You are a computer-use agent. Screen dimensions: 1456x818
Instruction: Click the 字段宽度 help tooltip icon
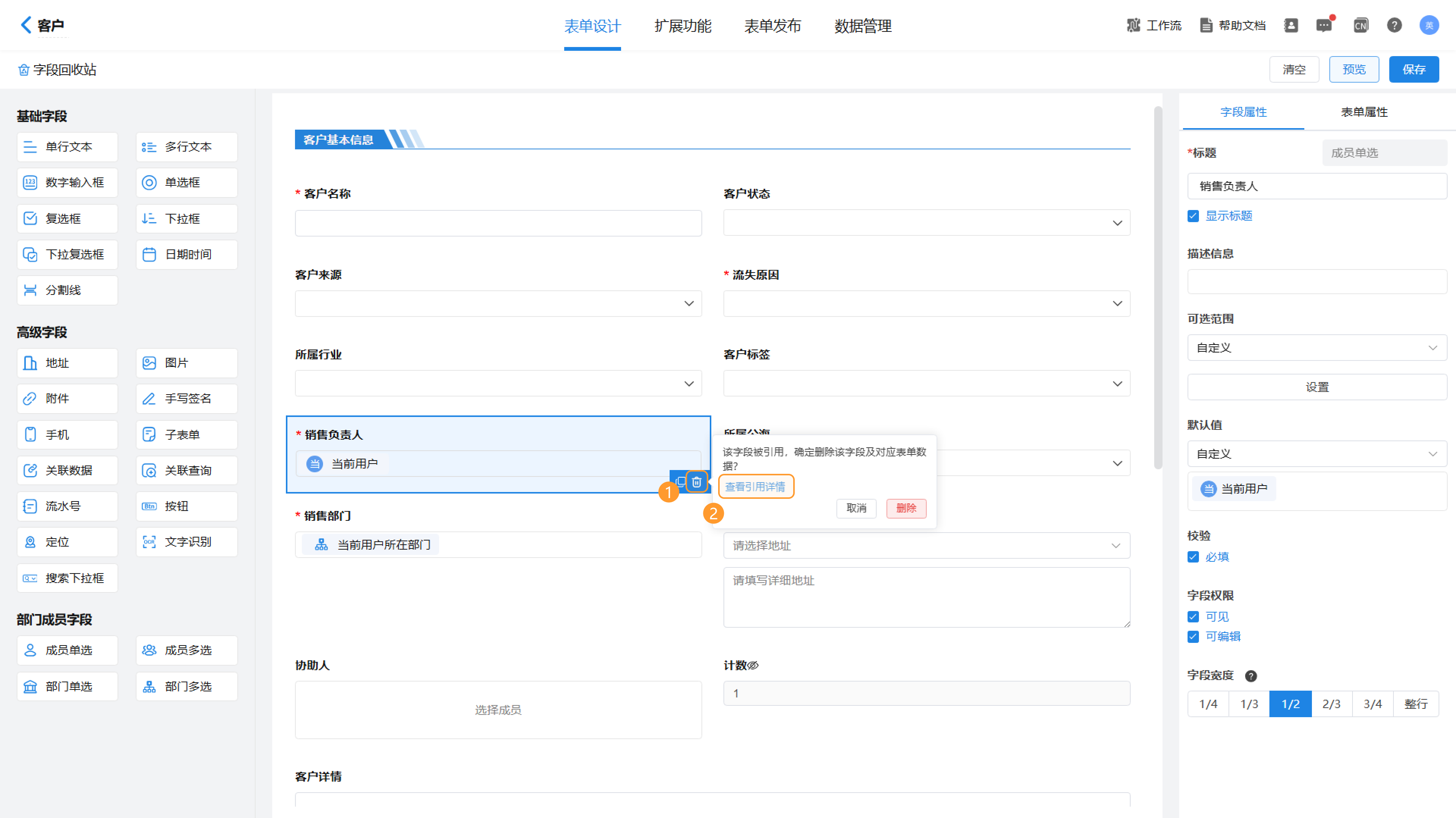coord(1251,675)
